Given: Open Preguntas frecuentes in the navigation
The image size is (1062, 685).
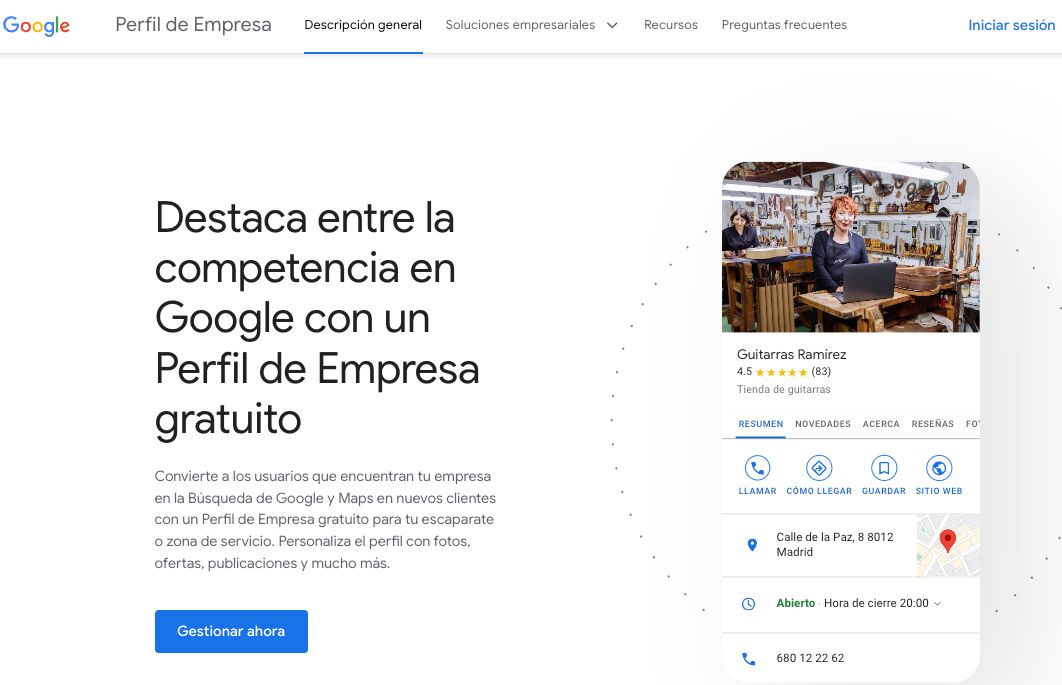Looking at the screenshot, I should (x=785, y=25).
